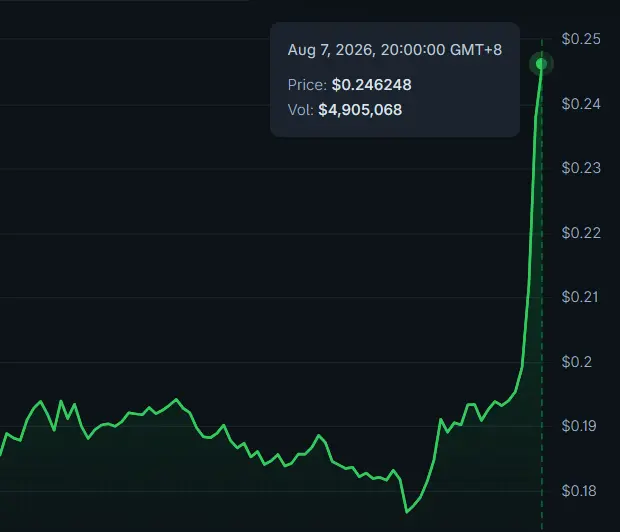Click the green data point marker on chart
This screenshot has width=620, height=532.
point(541,64)
